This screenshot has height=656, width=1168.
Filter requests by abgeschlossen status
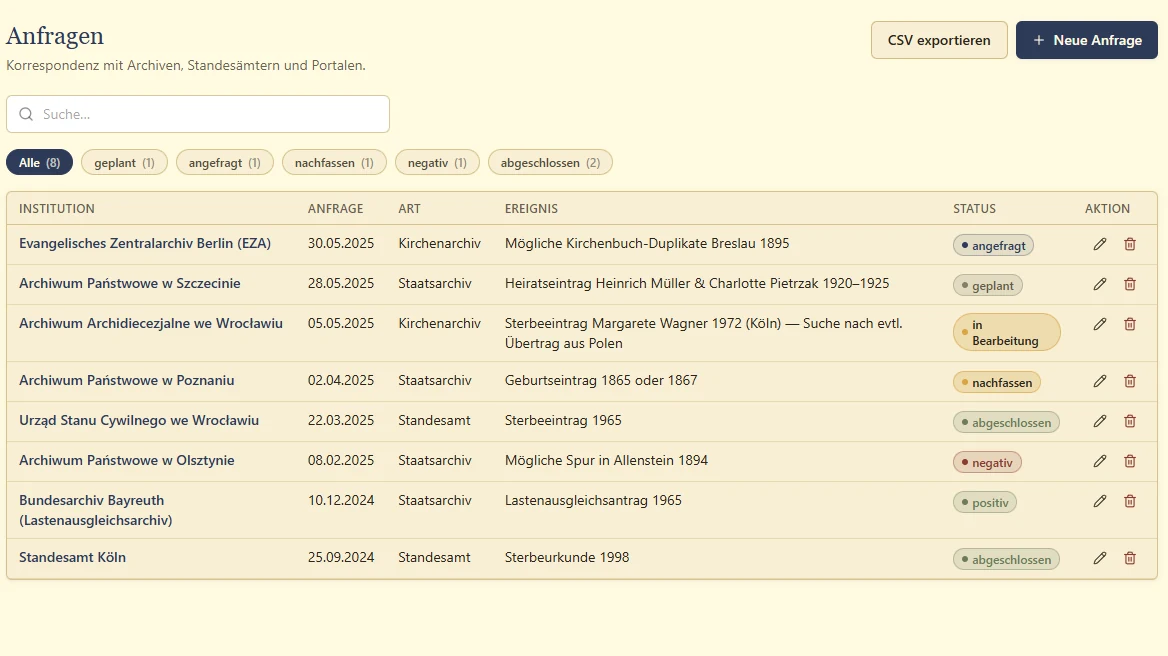tap(550, 162)
